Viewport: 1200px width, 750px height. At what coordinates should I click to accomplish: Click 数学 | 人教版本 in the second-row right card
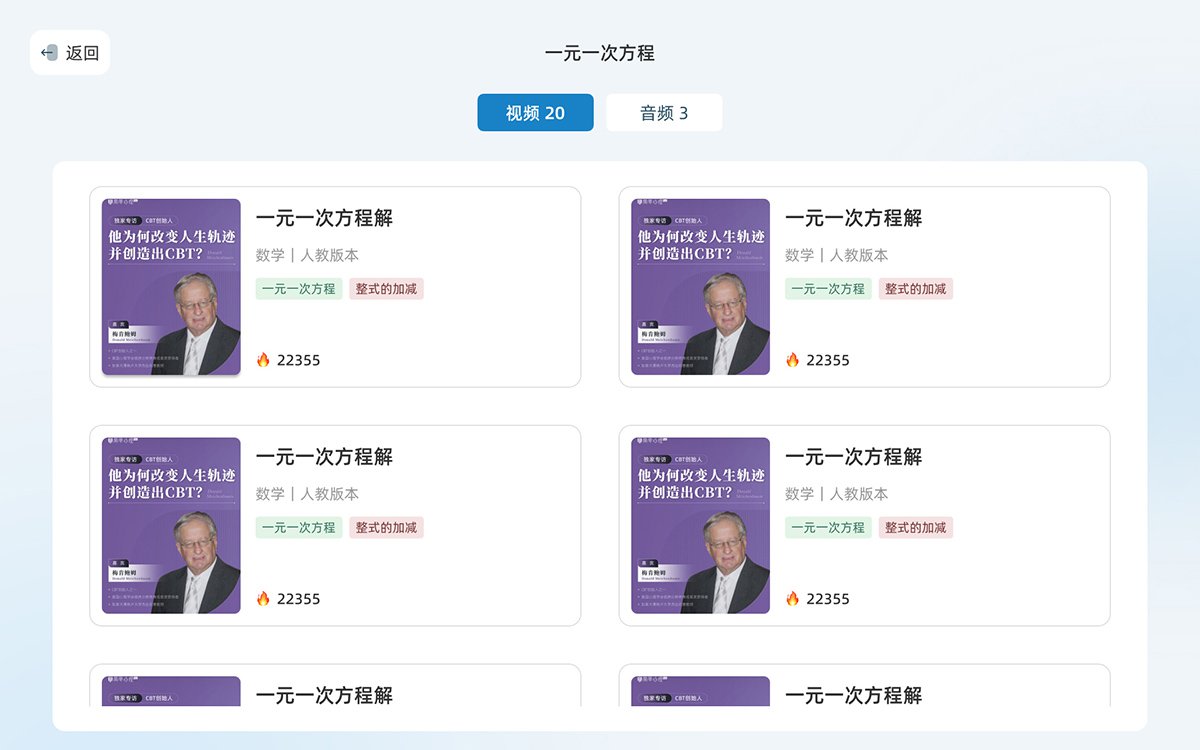click(836, 494)
